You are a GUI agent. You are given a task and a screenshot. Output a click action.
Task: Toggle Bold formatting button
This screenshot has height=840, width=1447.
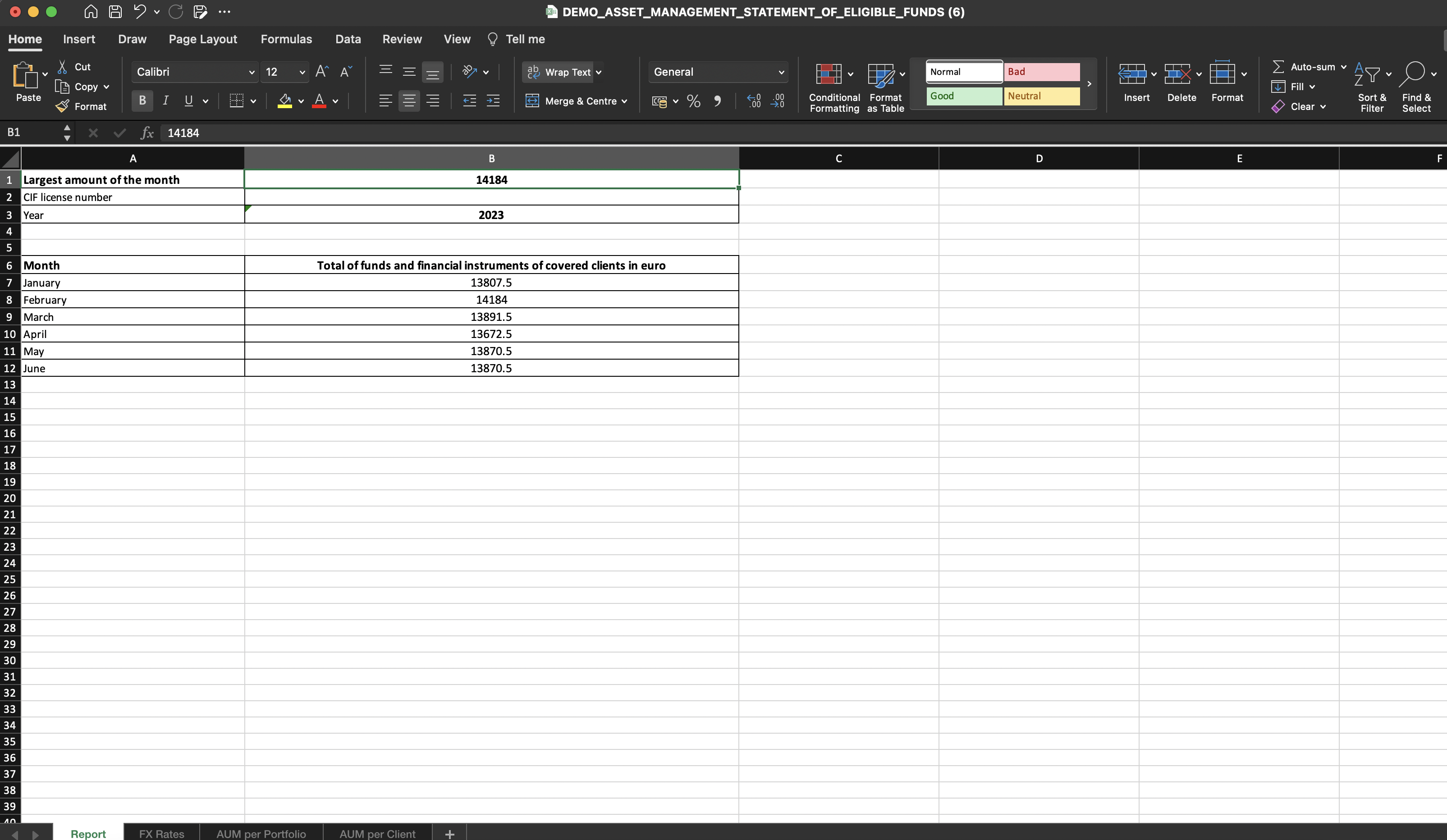[142, 101]
